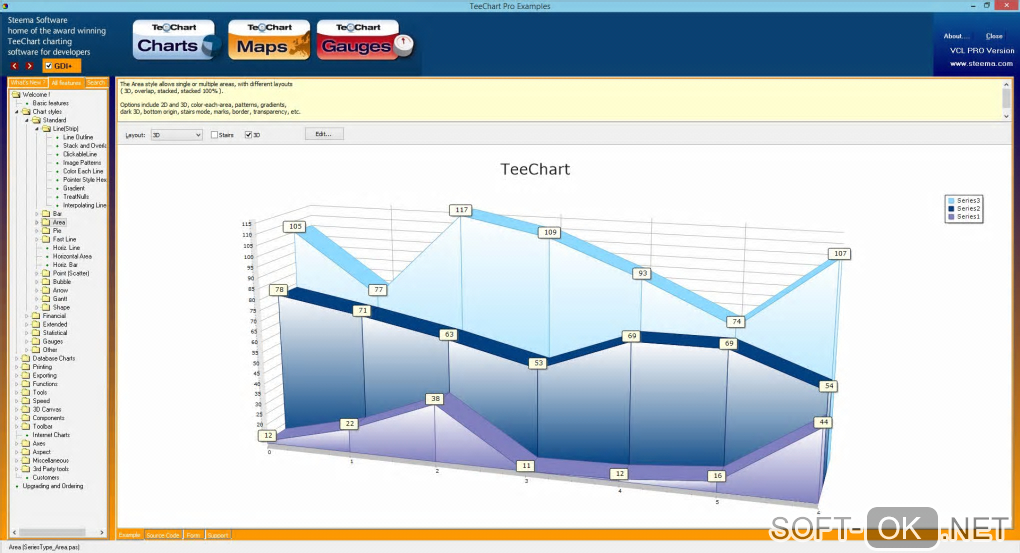Click the About... button
Image resolution: width=1020 pixels, height=553 pixels.
coord(954,36)
